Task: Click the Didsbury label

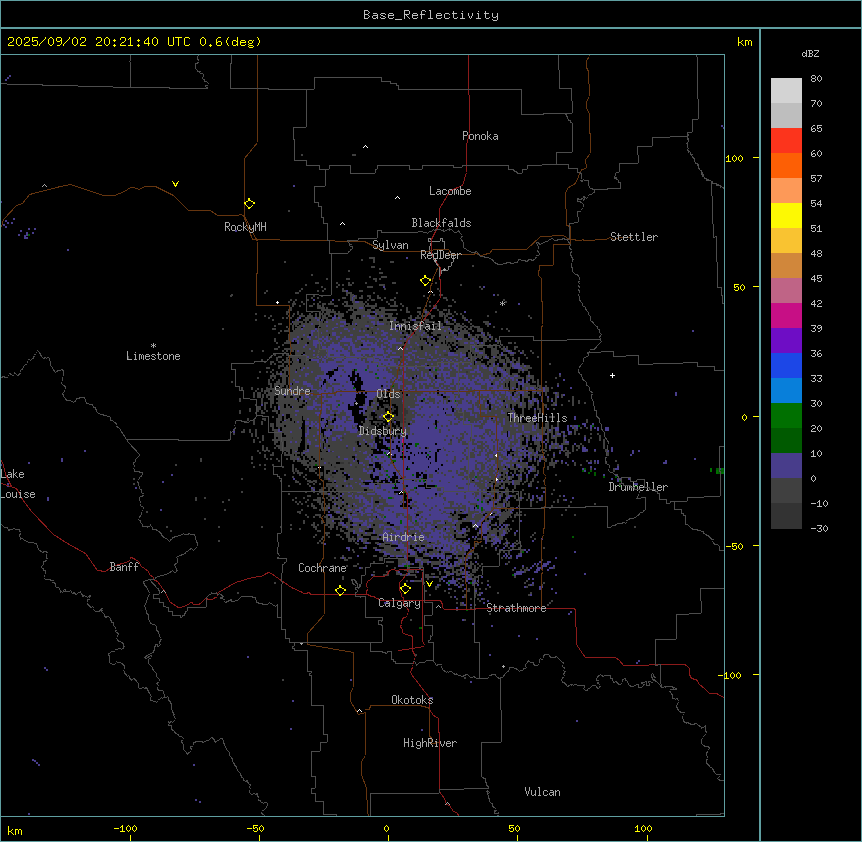Action: [382, 431]
